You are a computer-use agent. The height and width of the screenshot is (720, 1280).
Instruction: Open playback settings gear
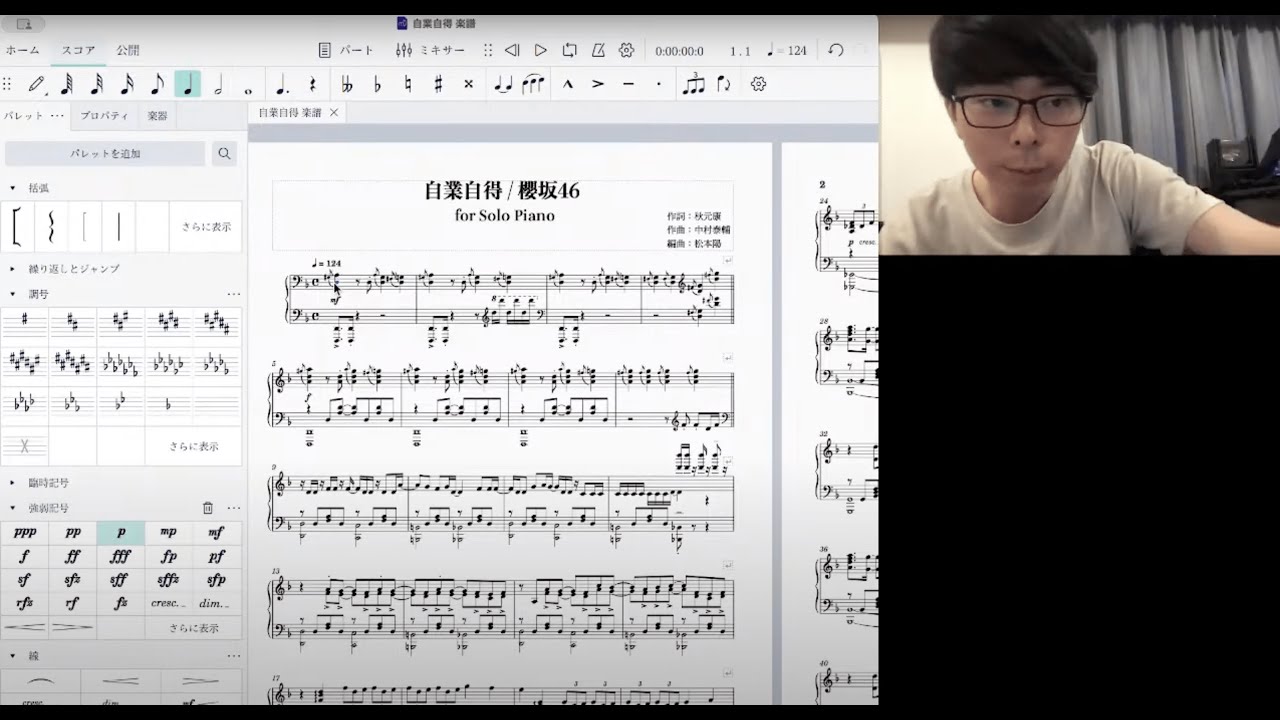click(626, 50)
